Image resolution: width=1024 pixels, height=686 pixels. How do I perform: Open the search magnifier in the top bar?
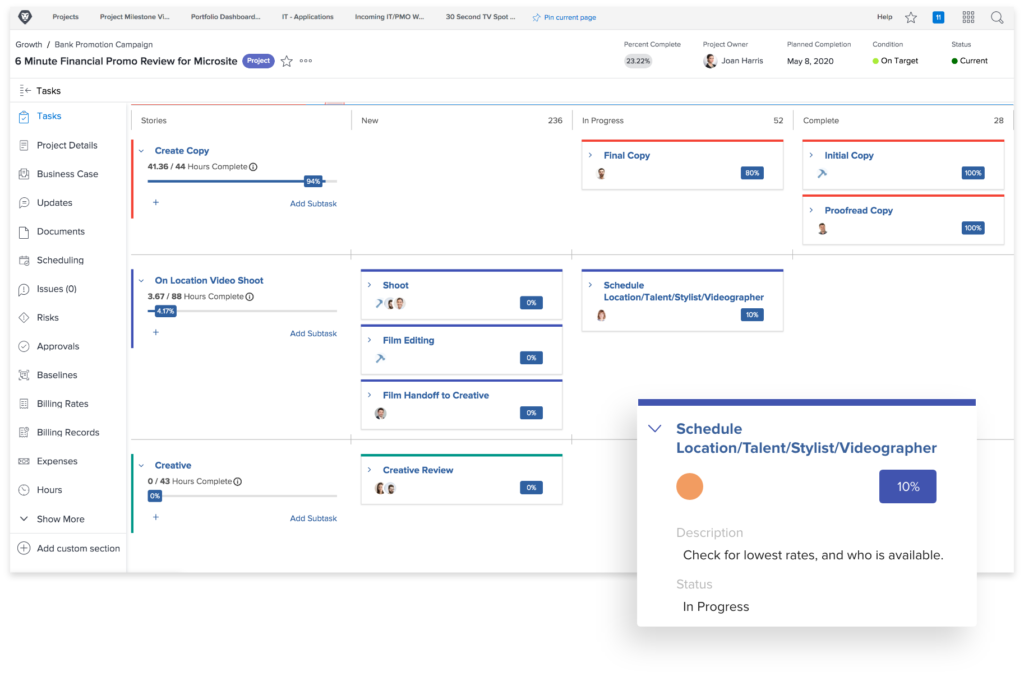[x=998, y=17]
